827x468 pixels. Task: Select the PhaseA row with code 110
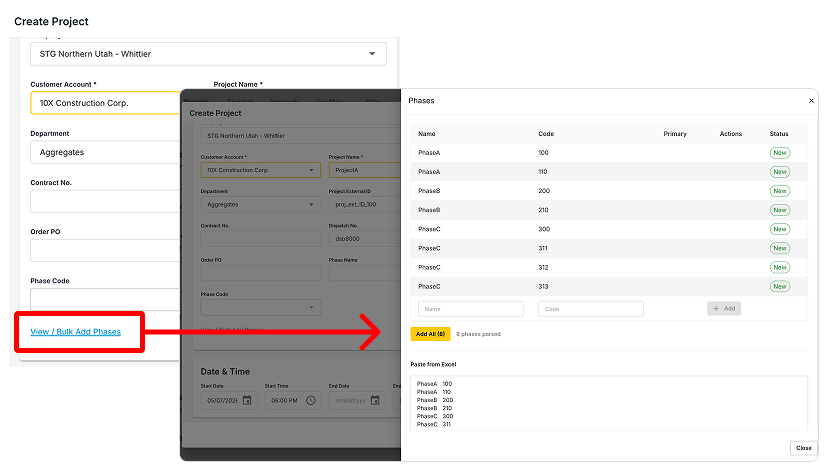609,172
